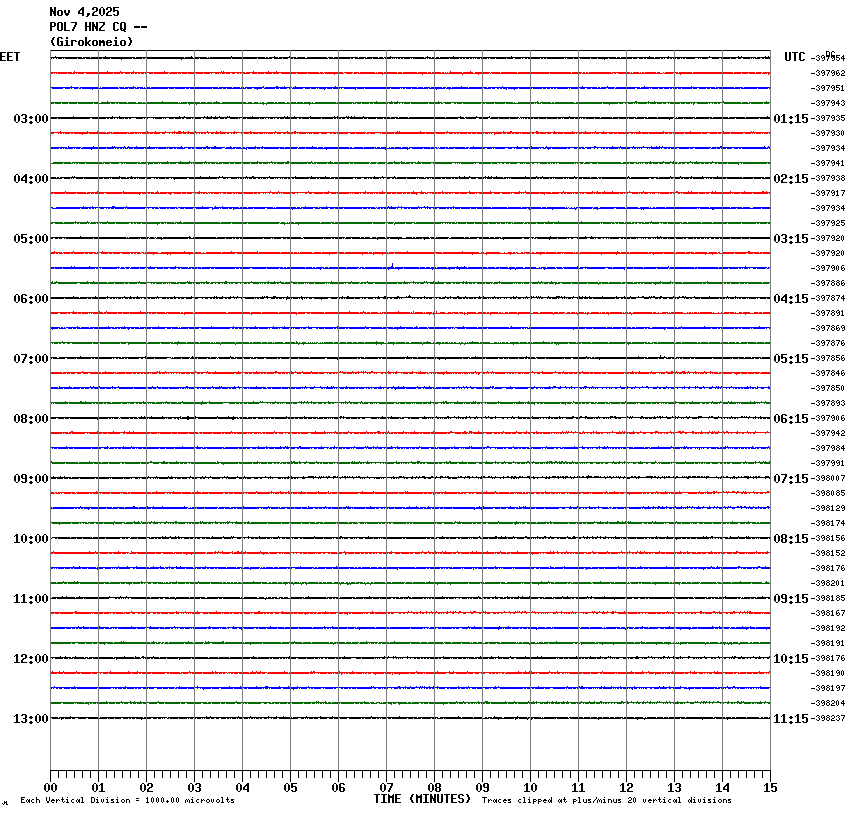Click the TIME (MINUTES) axis title
Viewport: 850px width, 814px height.
pyautogui.click(x=422, y=799)
